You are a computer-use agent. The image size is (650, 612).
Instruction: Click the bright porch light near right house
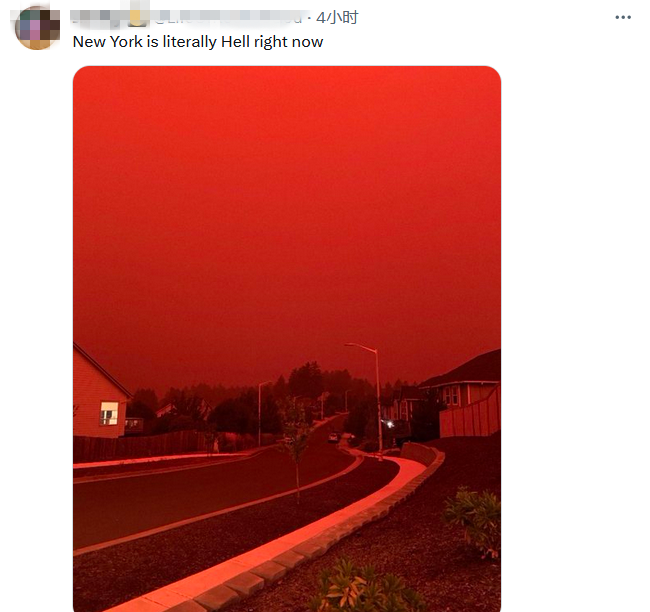click(x=389, y=424)
